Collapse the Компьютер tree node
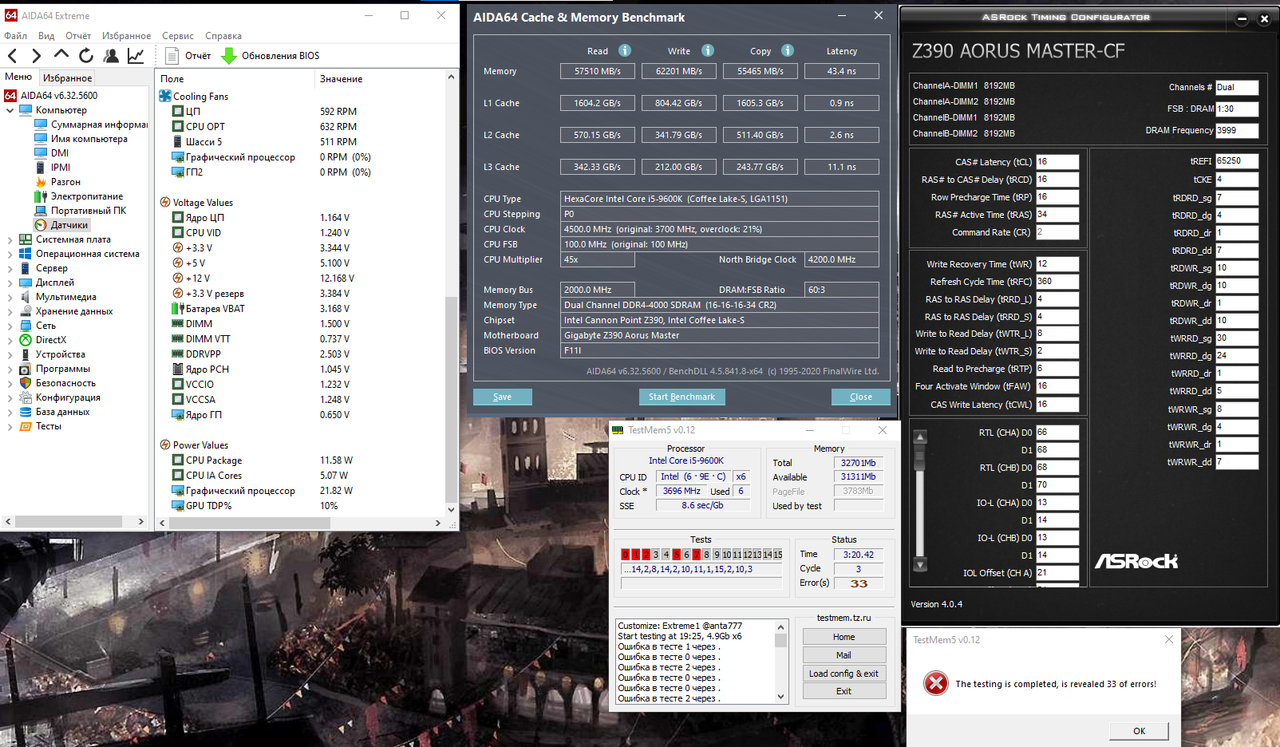The image size is (1280, 747). coord(10,110)
